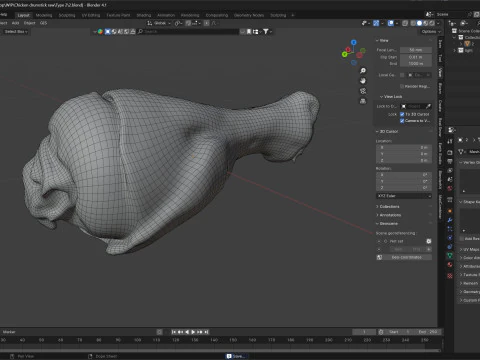Open the Global transform orientation dropdown
The height and width of the screenshot is (360, 480).
[x=159, y=23]
